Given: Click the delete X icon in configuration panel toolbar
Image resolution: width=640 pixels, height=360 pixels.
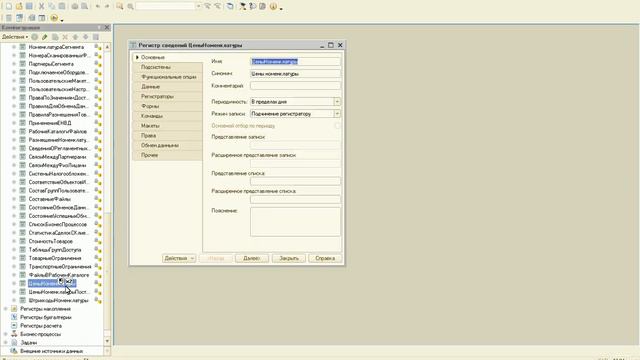Looking at the screenshot, I should [65, 37].
